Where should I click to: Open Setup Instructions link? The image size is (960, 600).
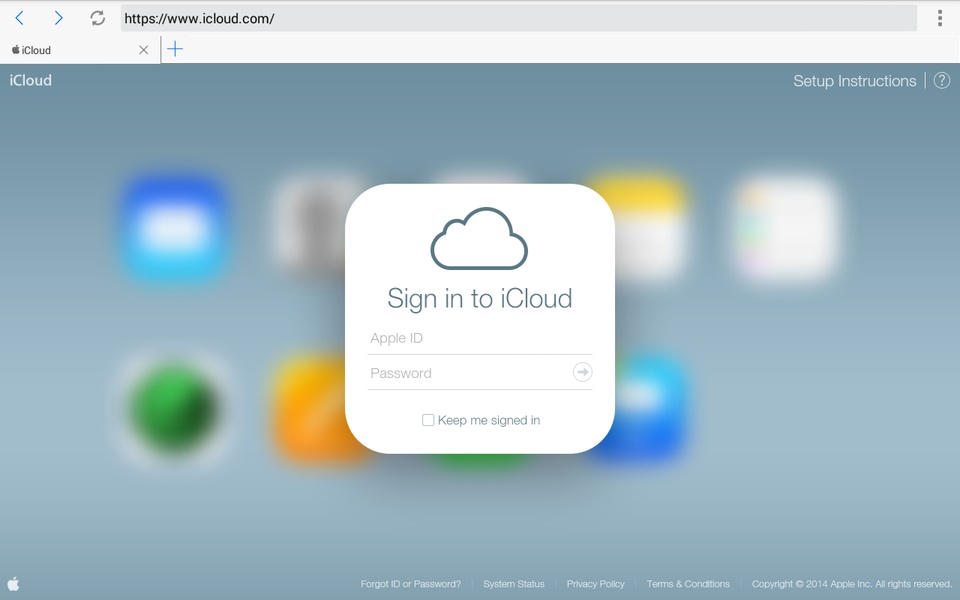[x=855, y=81]
